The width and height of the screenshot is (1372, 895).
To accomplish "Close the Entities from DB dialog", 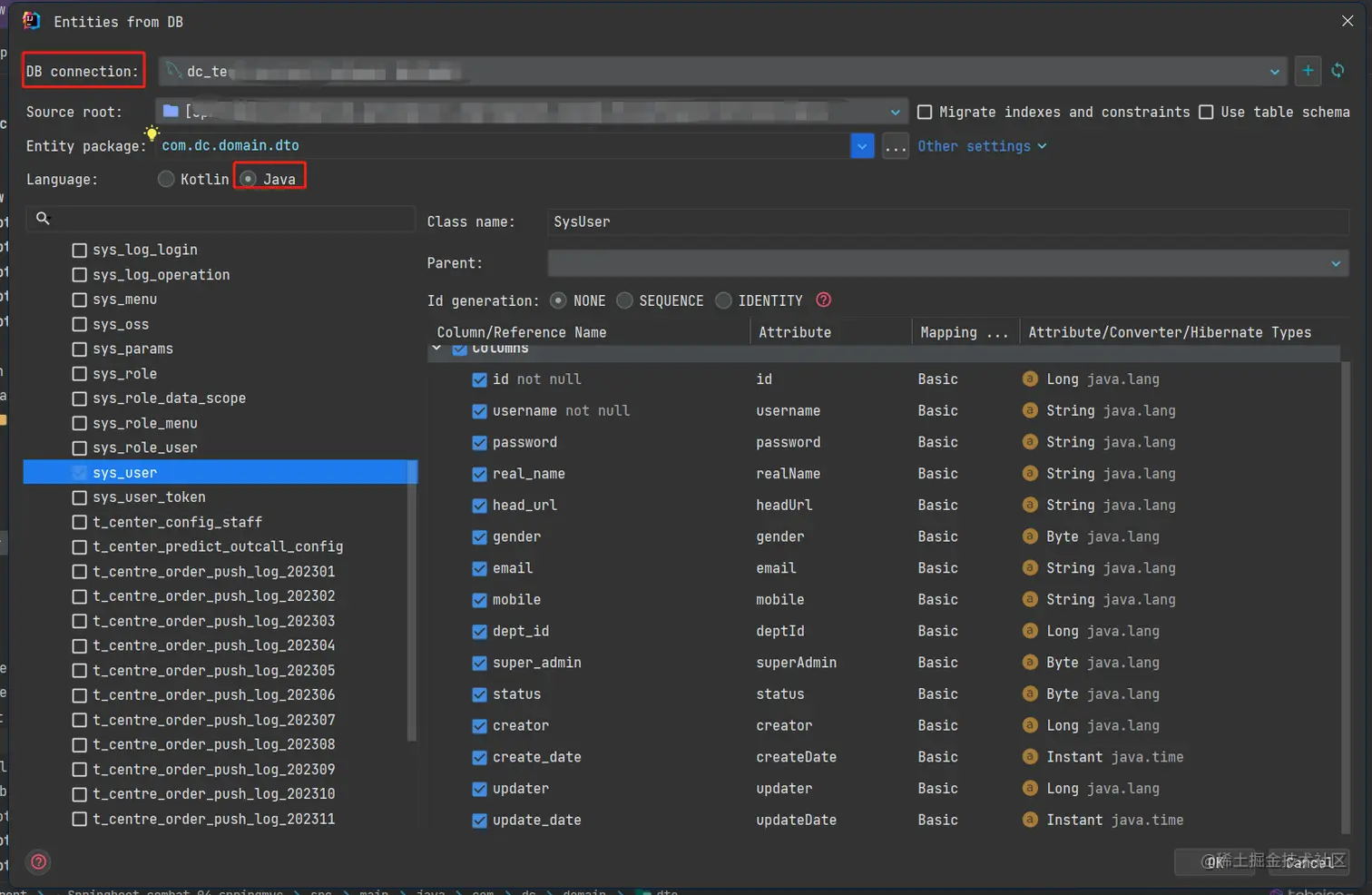I will pyautogui.click(x=1347, y=21).
